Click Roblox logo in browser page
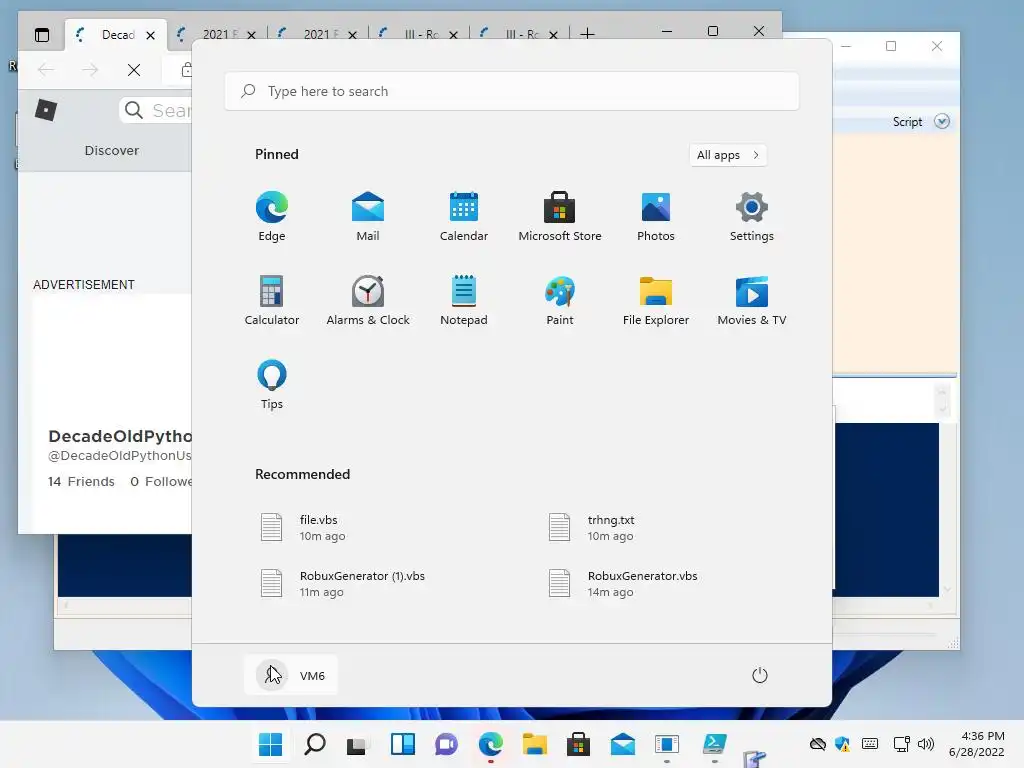Viewport: 1024px width, 768px height. pos(46,110)
